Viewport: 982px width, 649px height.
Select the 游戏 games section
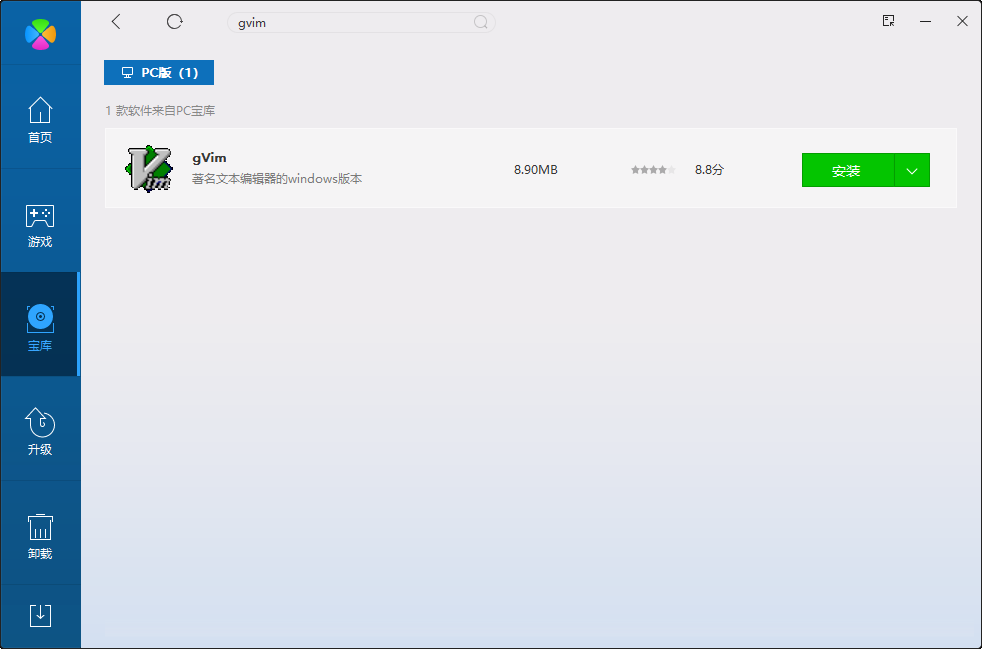pos(40,223)
